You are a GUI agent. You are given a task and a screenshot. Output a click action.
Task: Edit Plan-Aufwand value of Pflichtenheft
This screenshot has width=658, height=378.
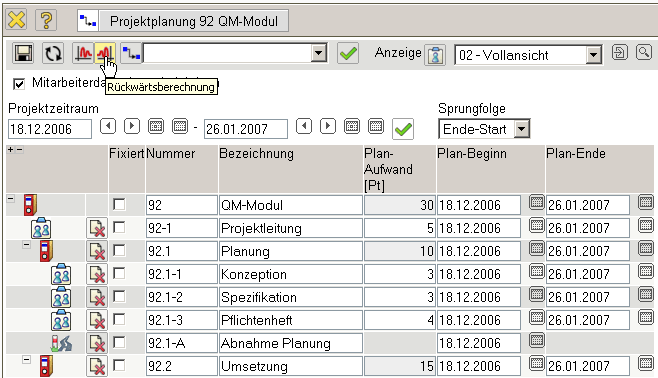400,321
